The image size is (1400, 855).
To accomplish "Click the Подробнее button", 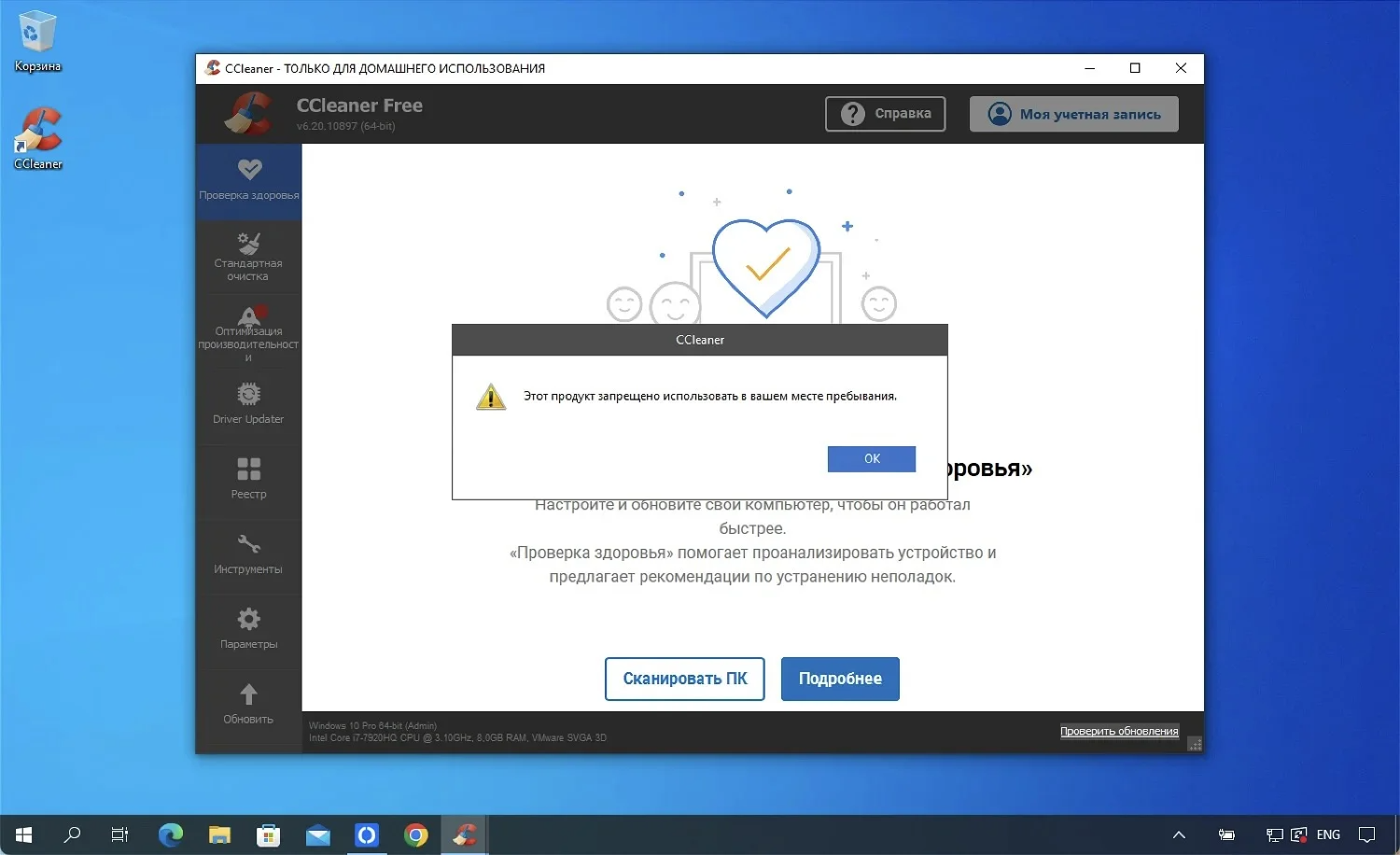I will [x=840, y=679].
